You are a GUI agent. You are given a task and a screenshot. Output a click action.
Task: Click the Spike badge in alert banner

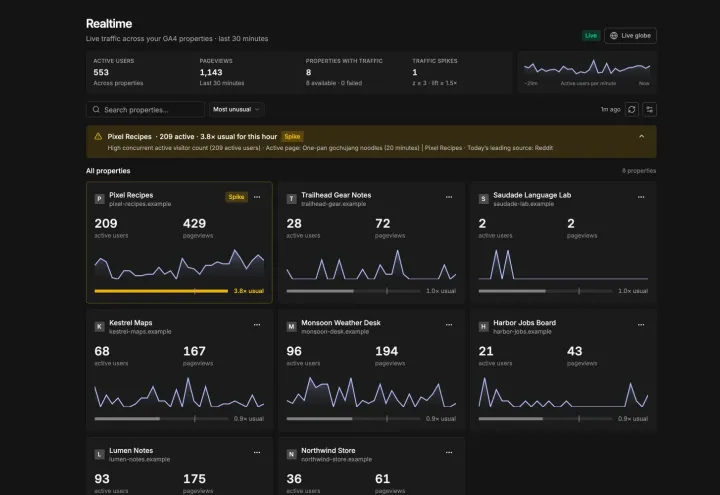(292, 136)
